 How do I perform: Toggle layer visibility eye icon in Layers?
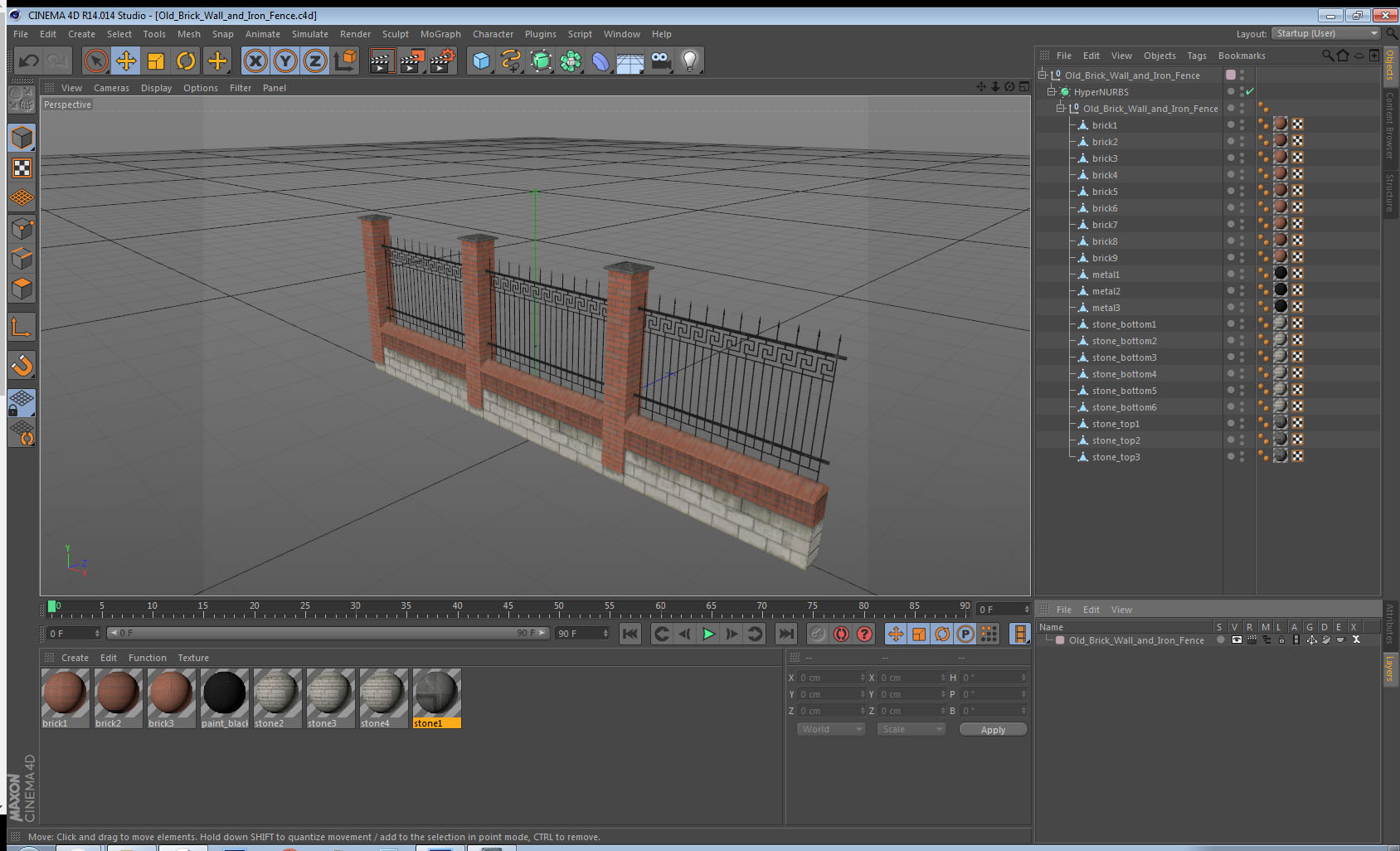[x=1236, y=639]
